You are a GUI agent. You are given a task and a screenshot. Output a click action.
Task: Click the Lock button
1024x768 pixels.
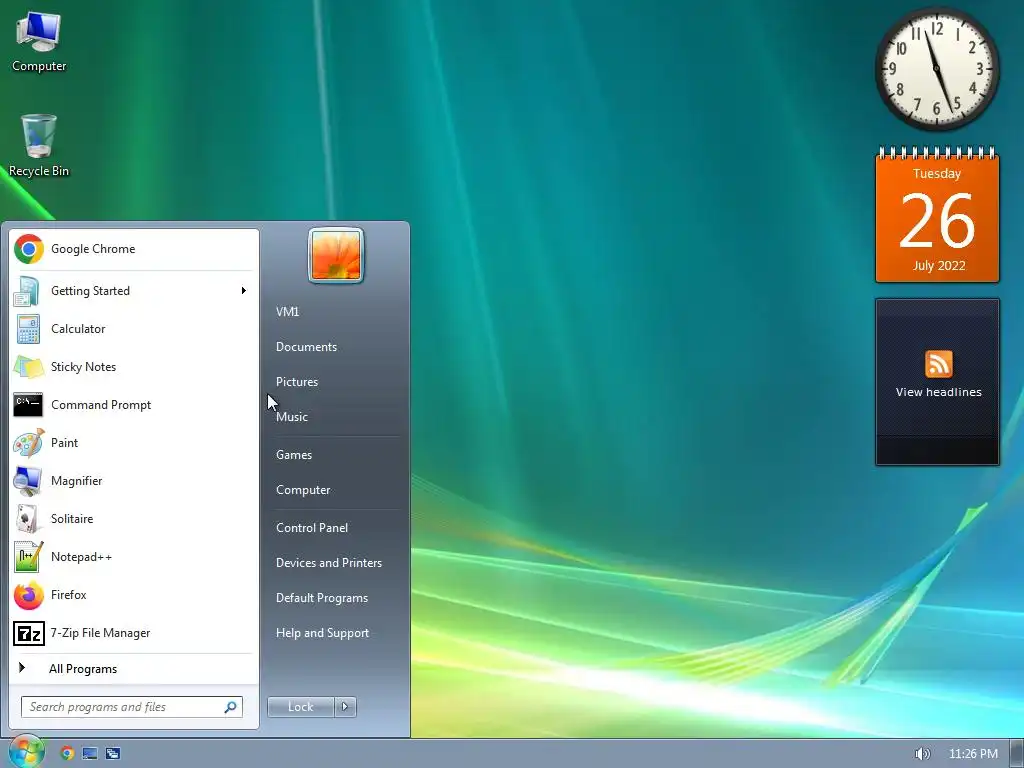pos(300,707)
